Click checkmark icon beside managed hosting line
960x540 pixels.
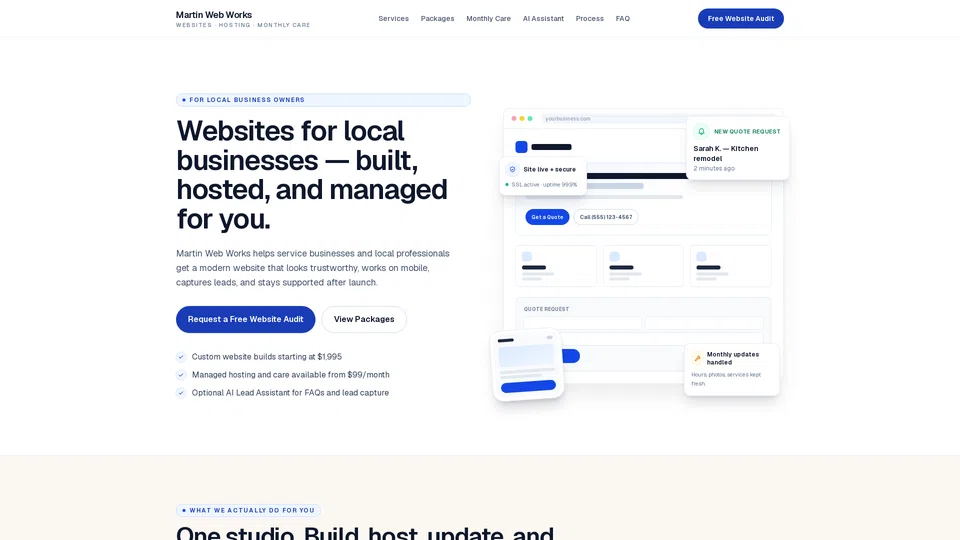181,375
